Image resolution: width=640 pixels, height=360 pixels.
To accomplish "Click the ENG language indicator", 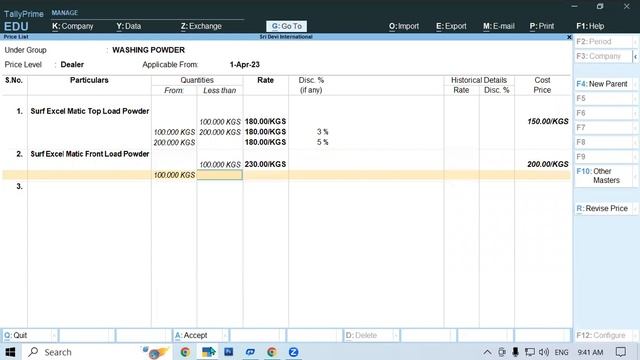I will tap(562, 352).
